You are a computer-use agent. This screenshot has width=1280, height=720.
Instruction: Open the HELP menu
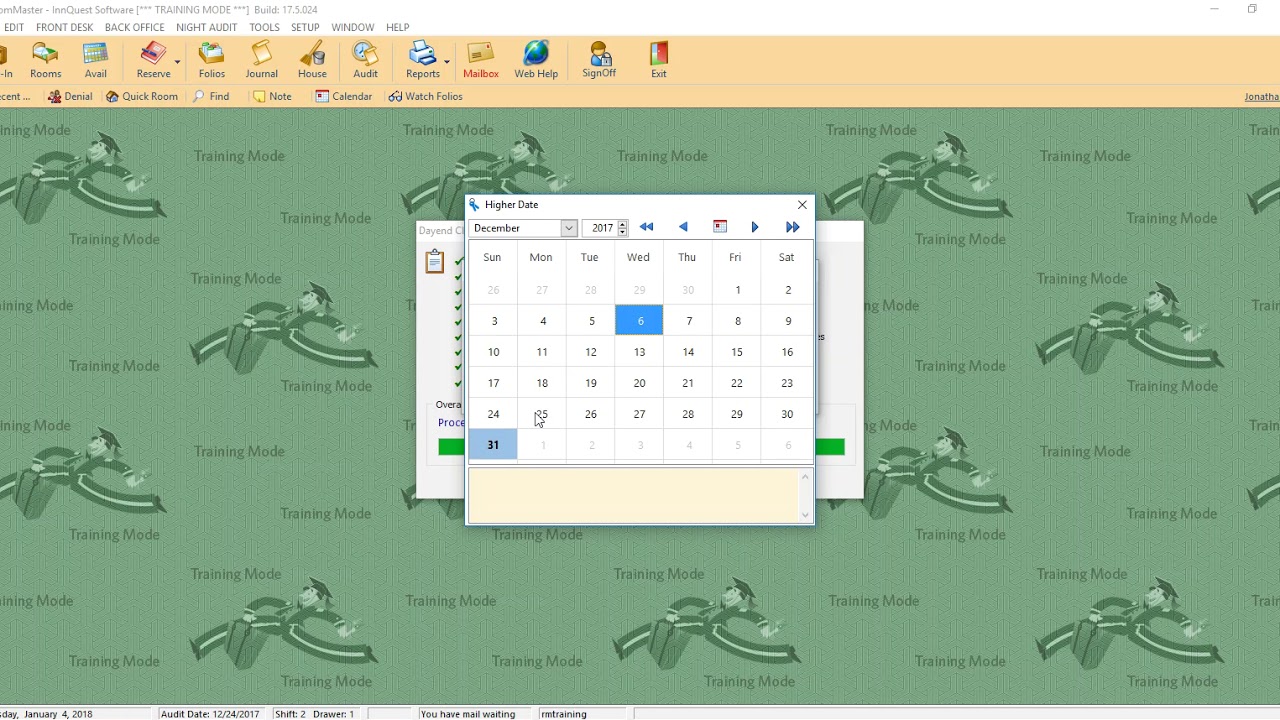(x=397, y=27)
